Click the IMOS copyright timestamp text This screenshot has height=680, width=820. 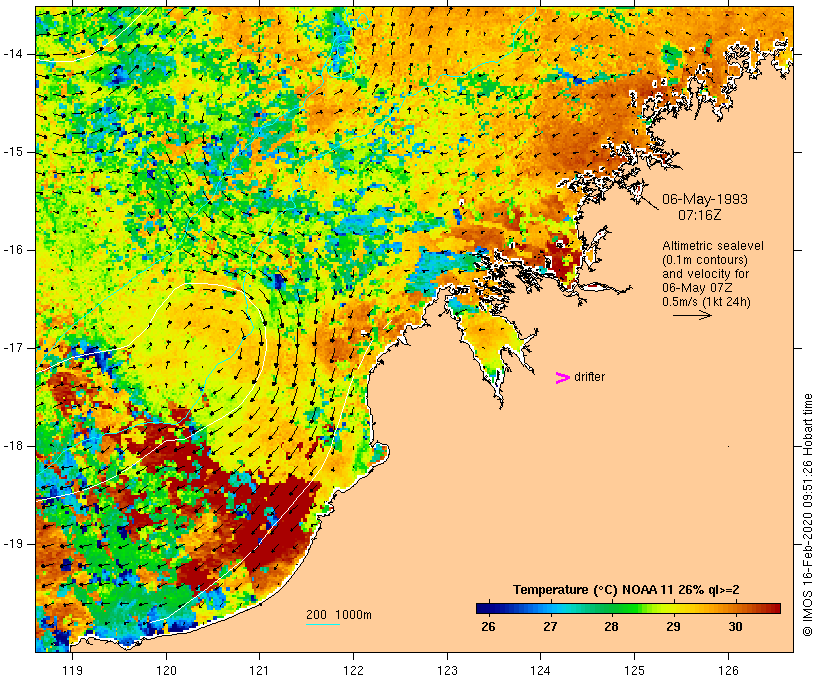click(807, 515)
